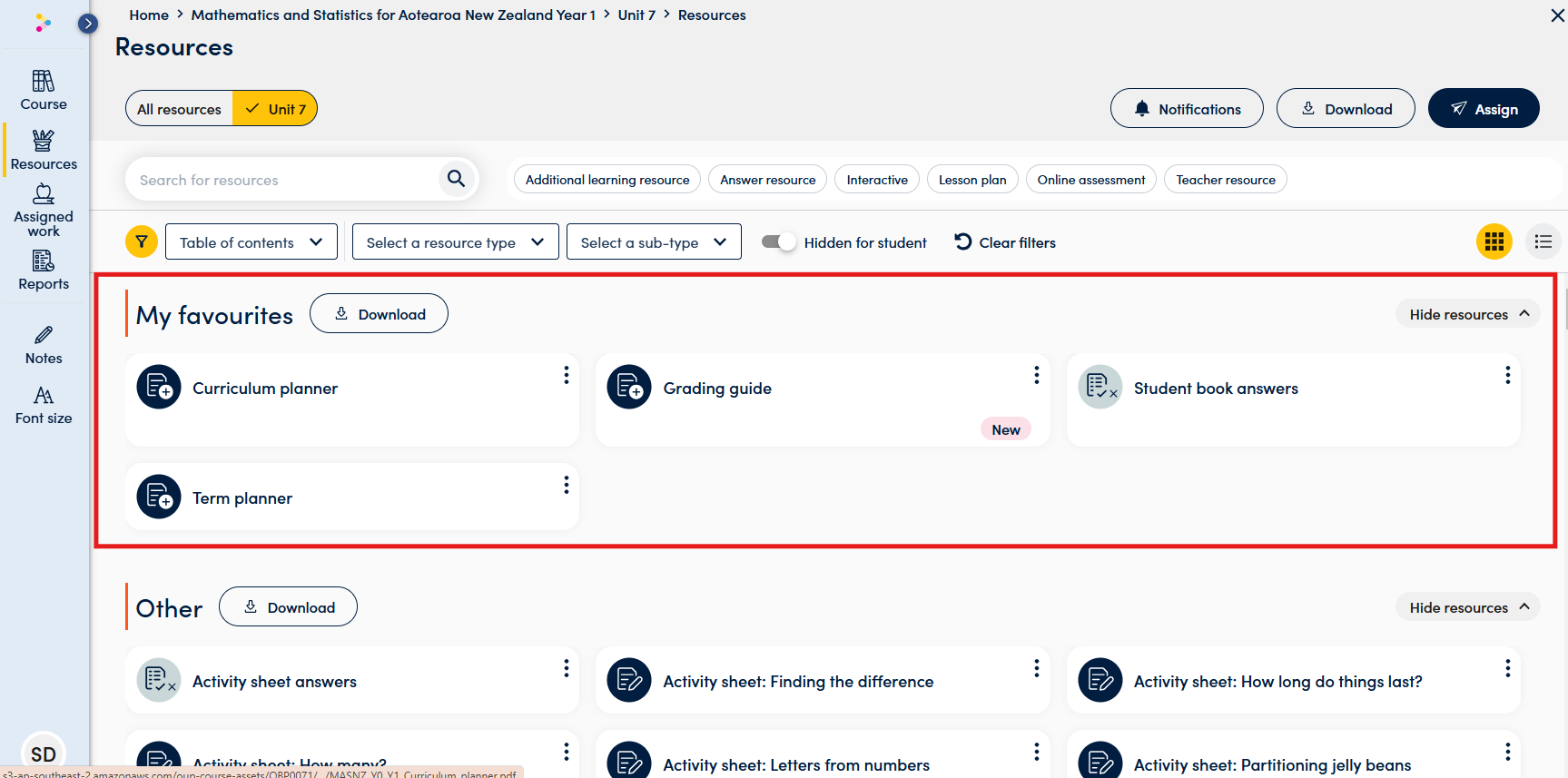Open Table of contents dropdown
The width and height of the screenshot is (1568, 778).
[251, 242]
